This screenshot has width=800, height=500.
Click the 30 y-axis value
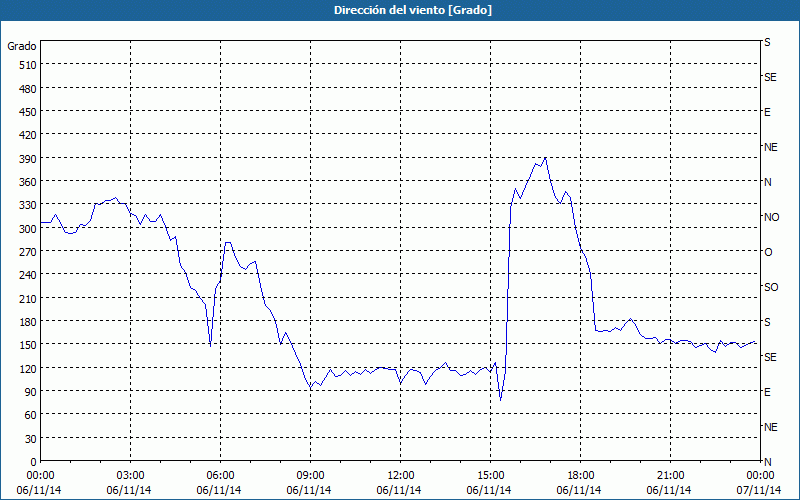tap(31, 439)
